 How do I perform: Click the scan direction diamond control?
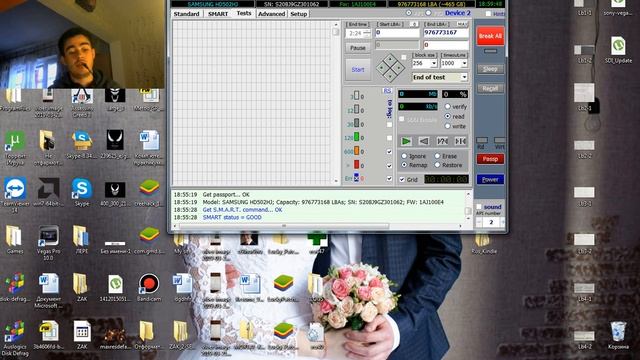pyautogui.click(x=390, y=68)
